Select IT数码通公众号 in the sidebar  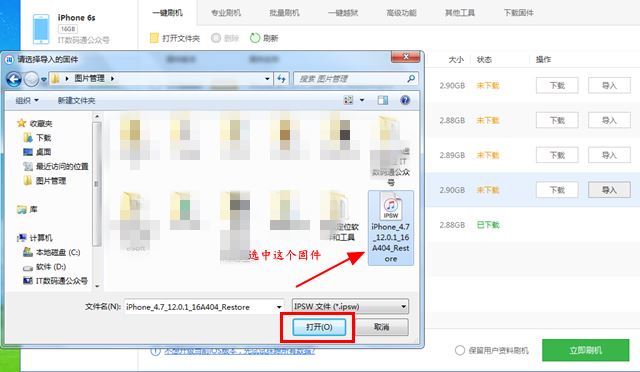pos(56,281)
